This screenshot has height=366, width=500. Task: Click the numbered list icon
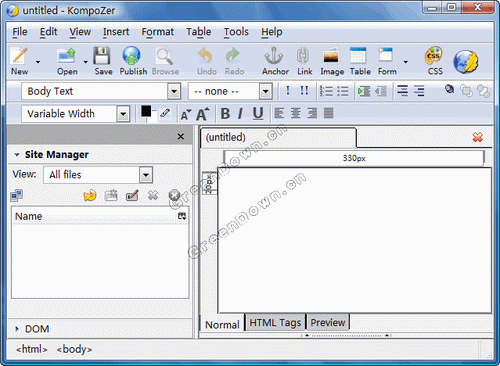coord(326,91)
